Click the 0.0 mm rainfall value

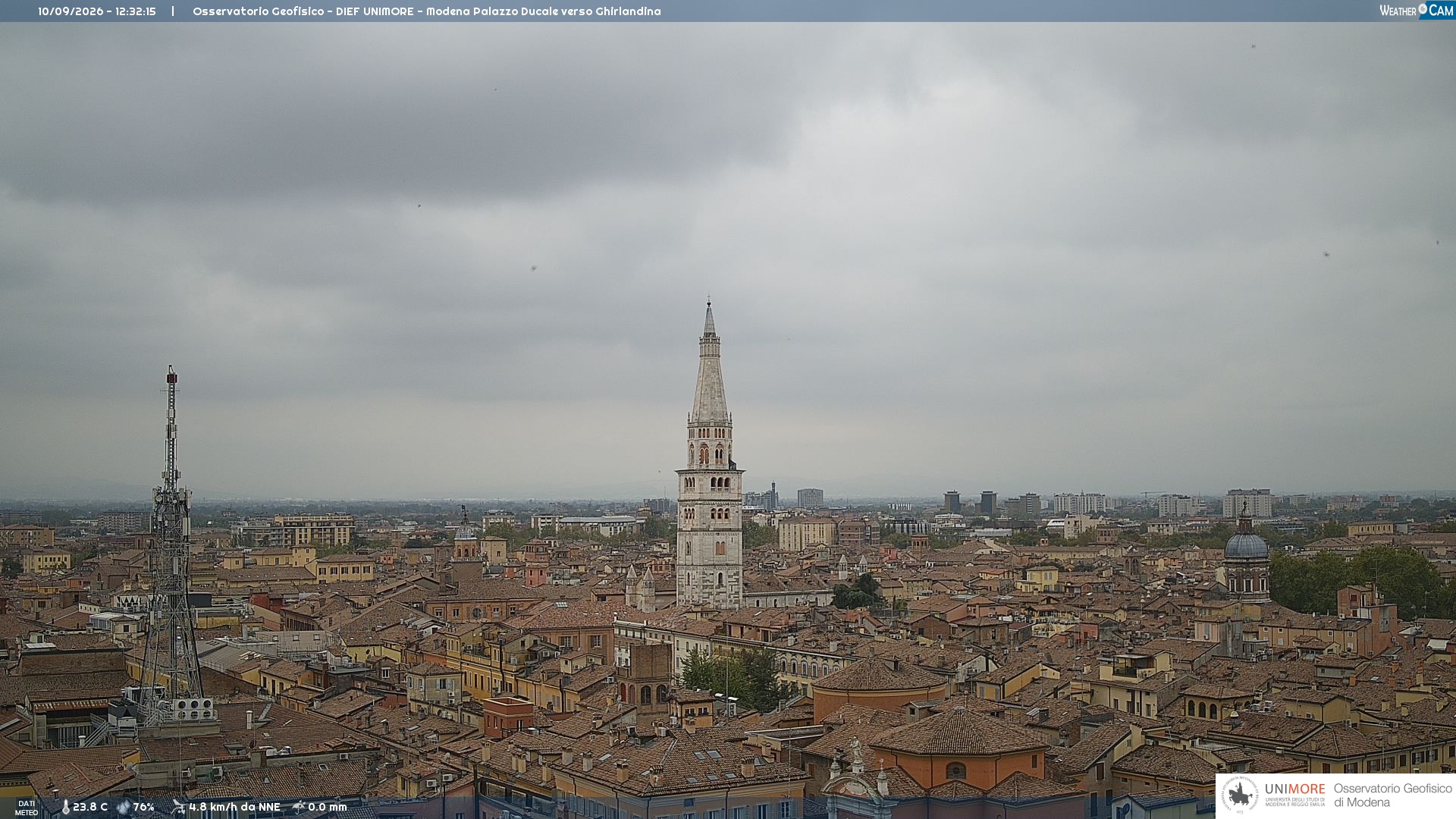327,807
